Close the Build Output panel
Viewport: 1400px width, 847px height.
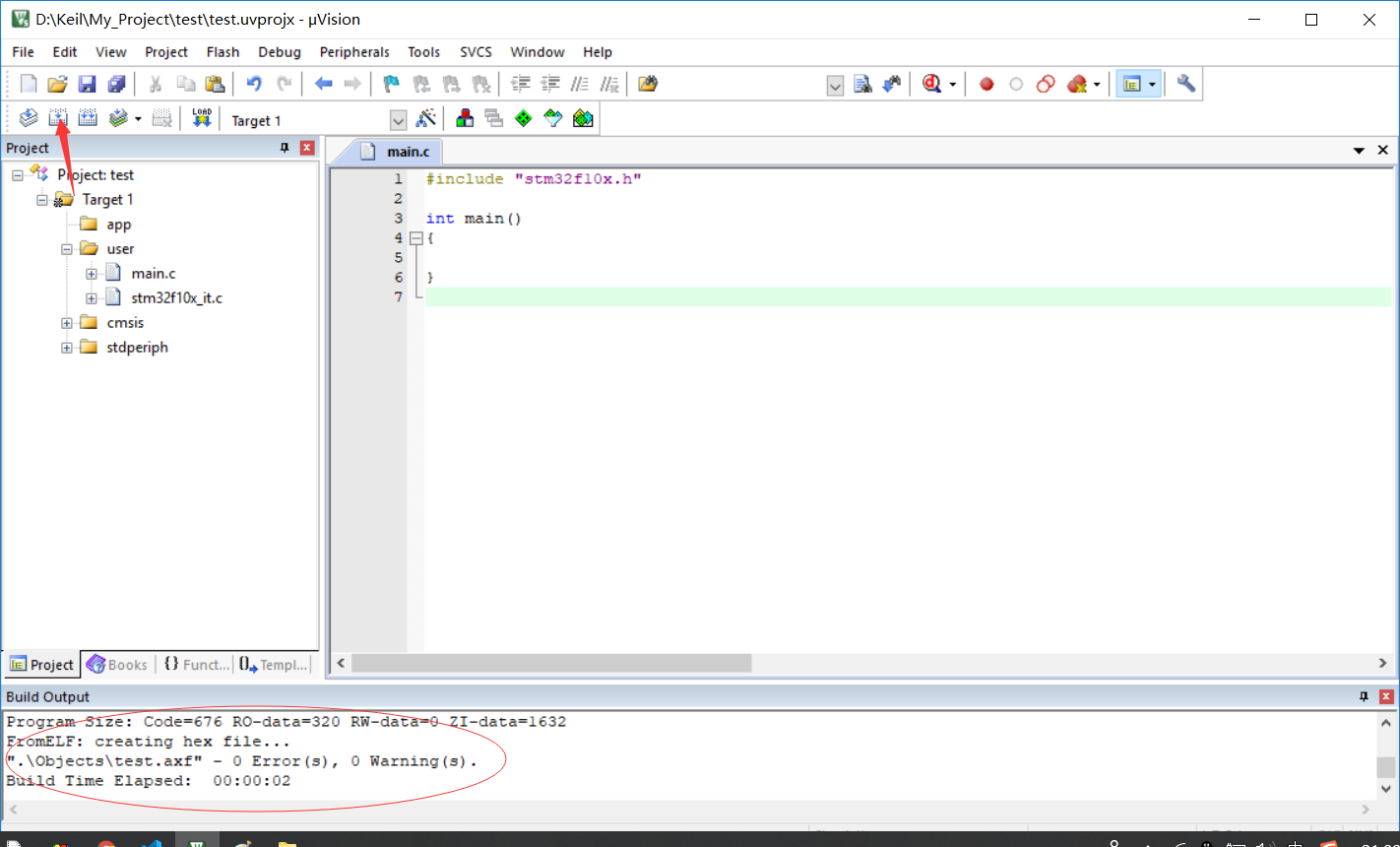[x=1386, y=696]
